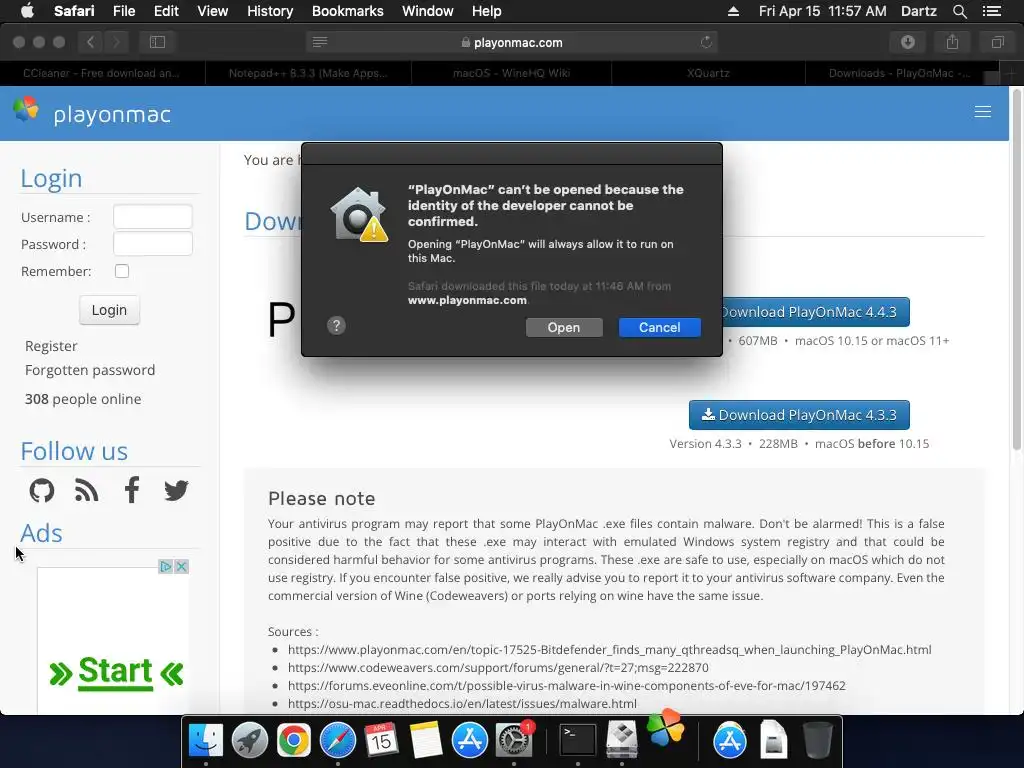Open the History menu

coord(270,11)
